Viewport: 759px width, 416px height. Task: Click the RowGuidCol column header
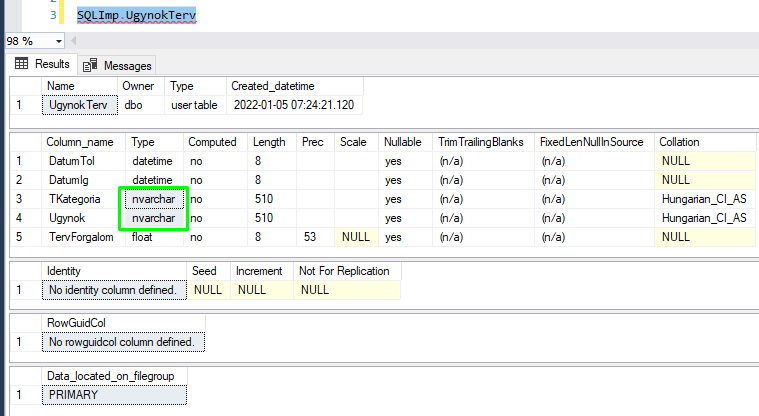pyautogui.click(x=123, y=323)
